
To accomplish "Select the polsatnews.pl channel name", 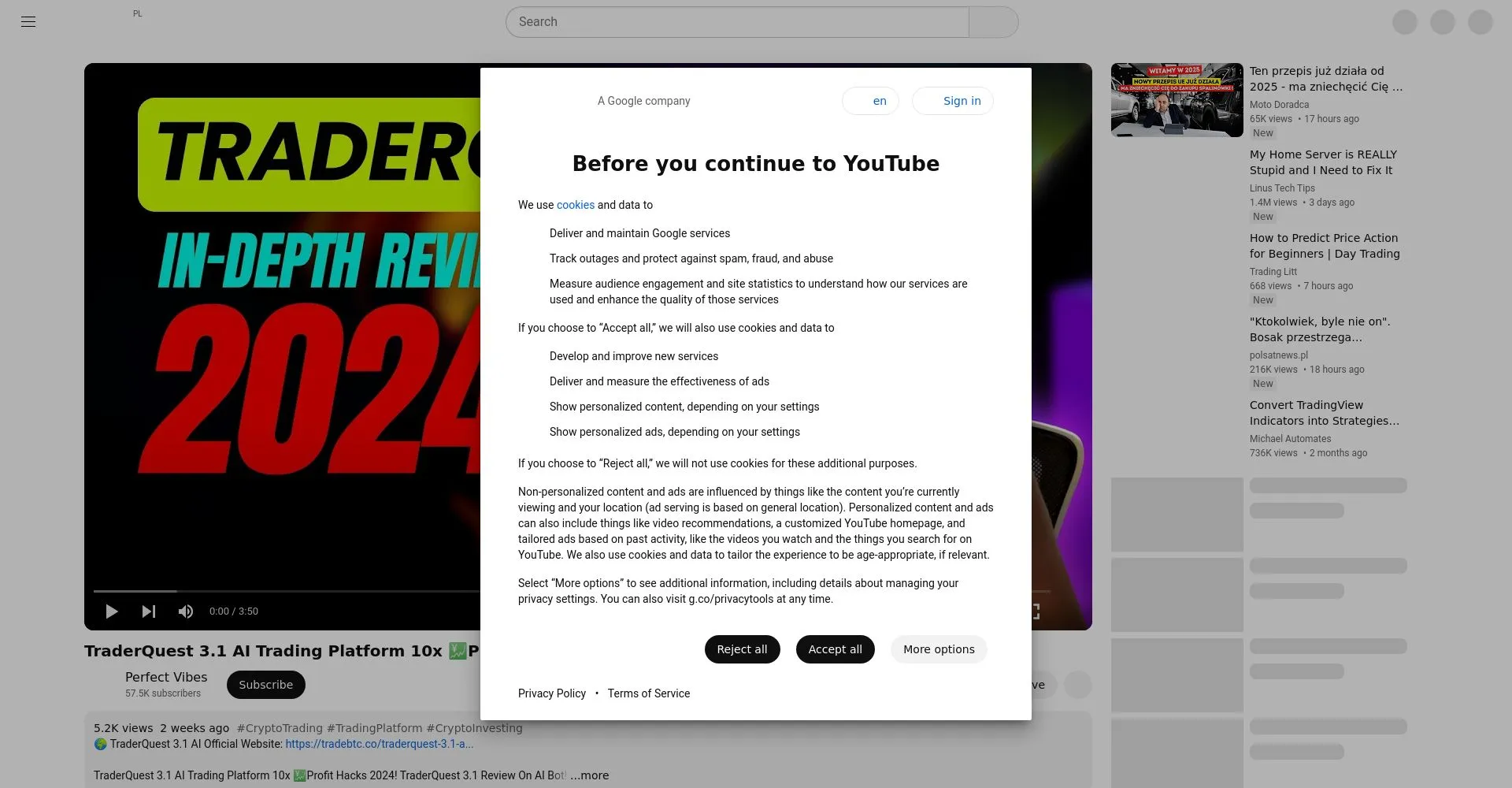I will pyautogui.click(x=1279, y=355).
